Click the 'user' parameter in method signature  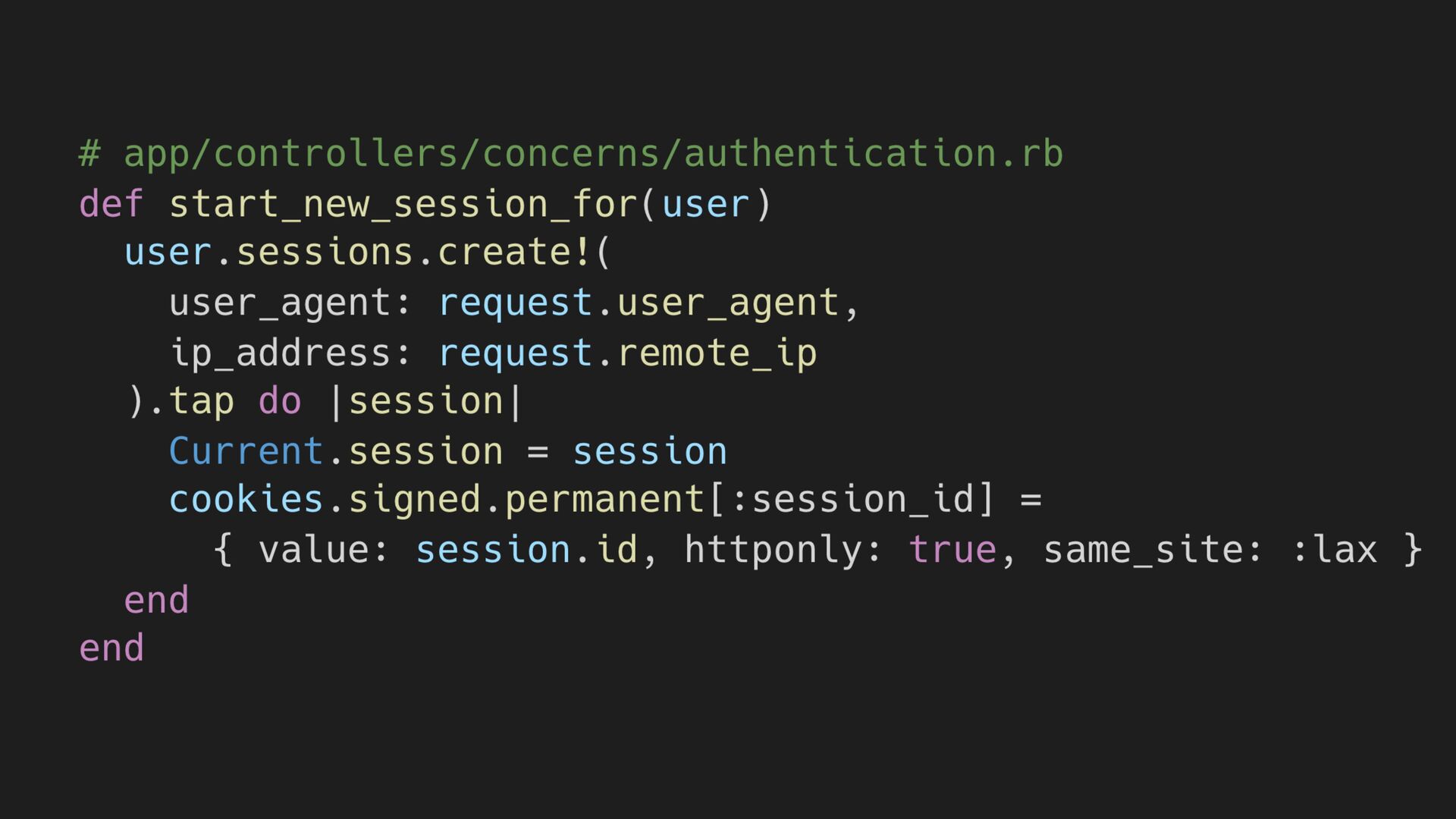tap(705, 205)
